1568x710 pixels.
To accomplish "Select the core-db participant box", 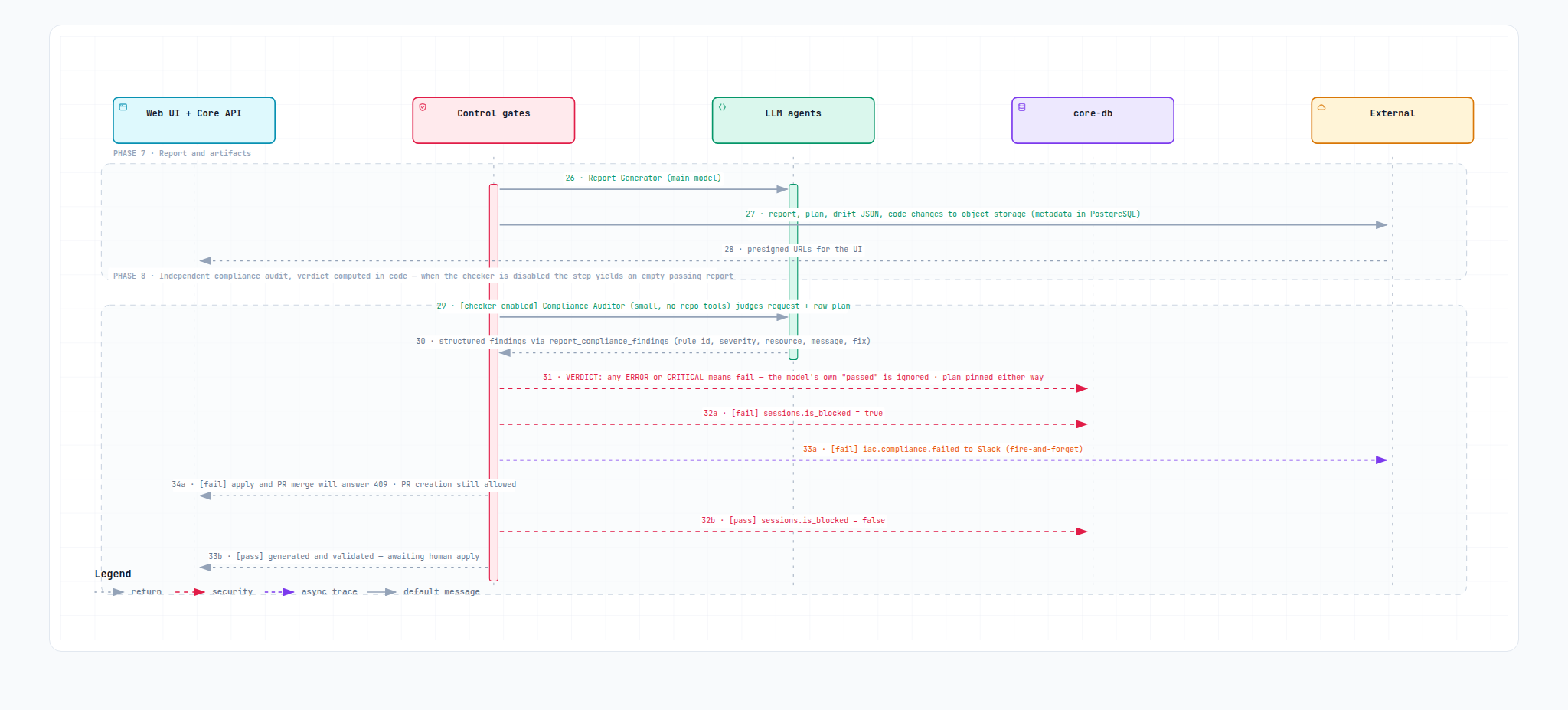I will [1093, 120].
